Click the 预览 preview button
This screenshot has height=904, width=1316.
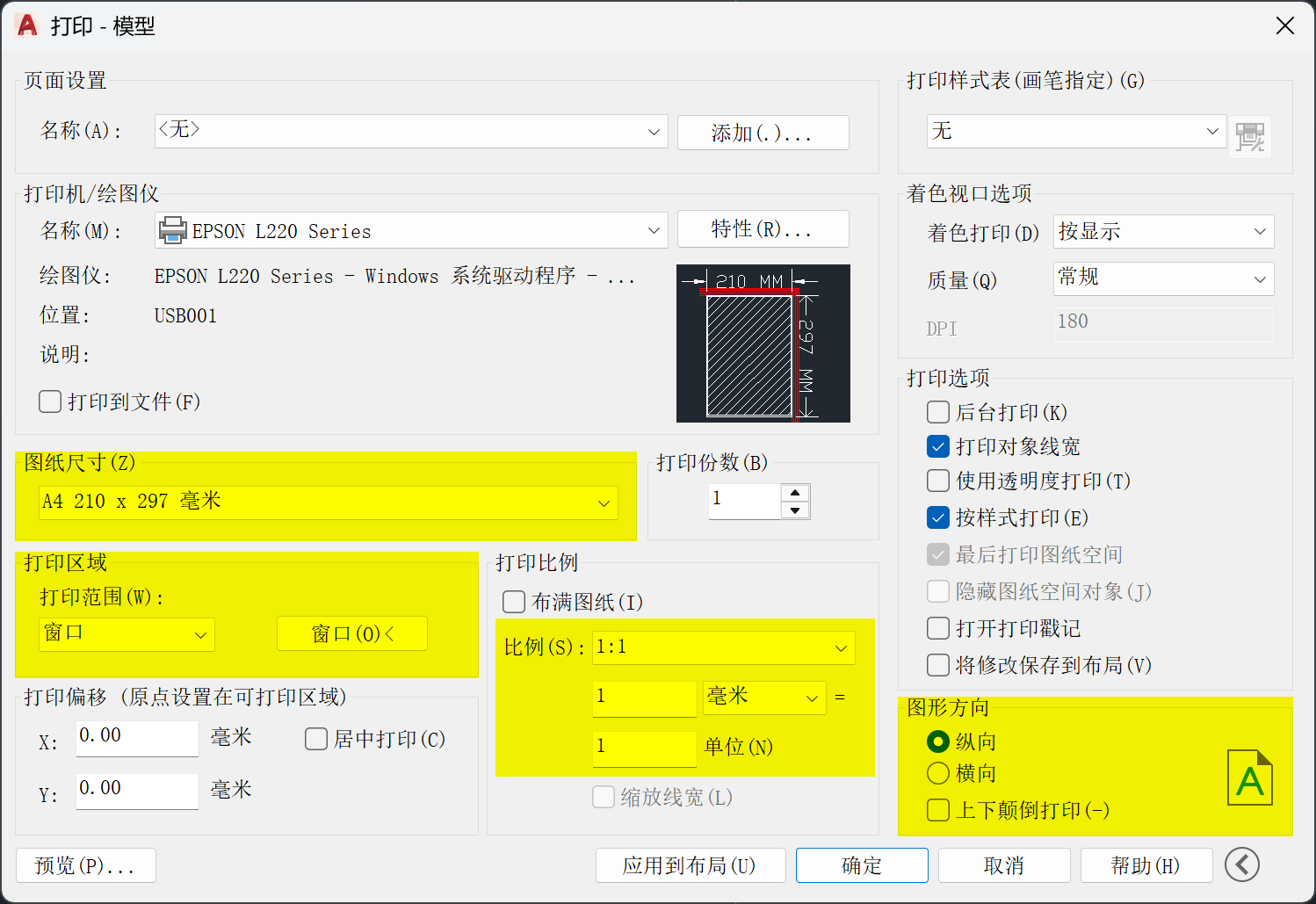86,865
